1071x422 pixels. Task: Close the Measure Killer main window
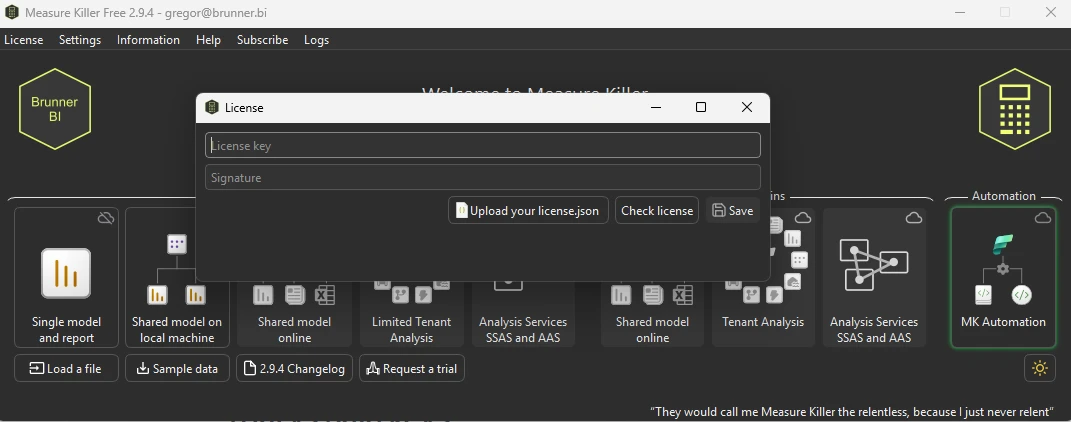click(x=1051, y=12)
